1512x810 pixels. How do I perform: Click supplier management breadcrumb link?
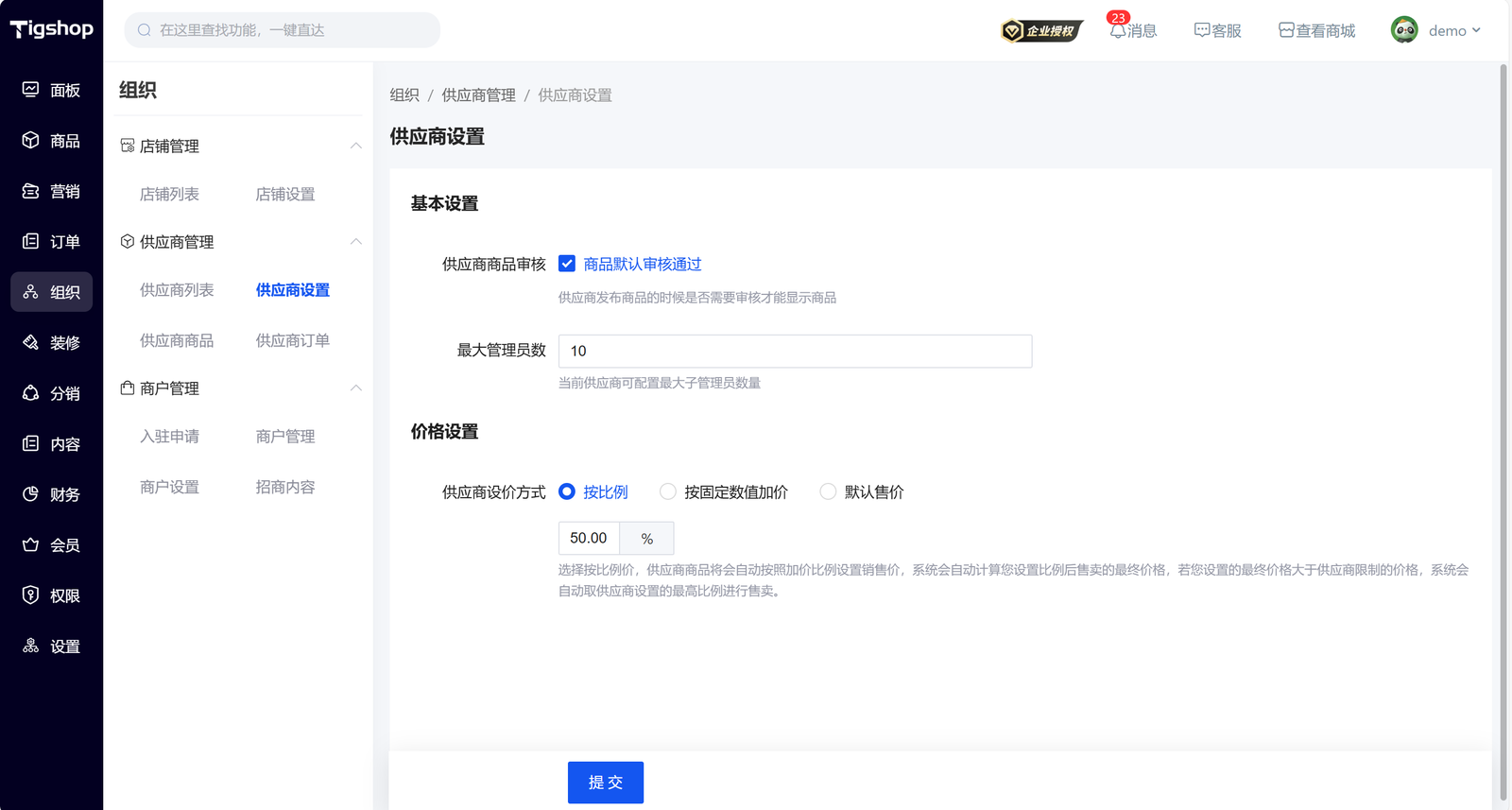pyautogui.click(x=478, y=95)
